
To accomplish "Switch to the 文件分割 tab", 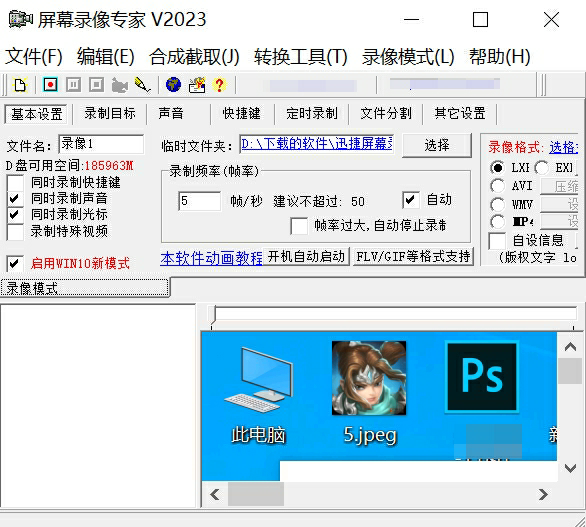I will [x=386, y=113].
